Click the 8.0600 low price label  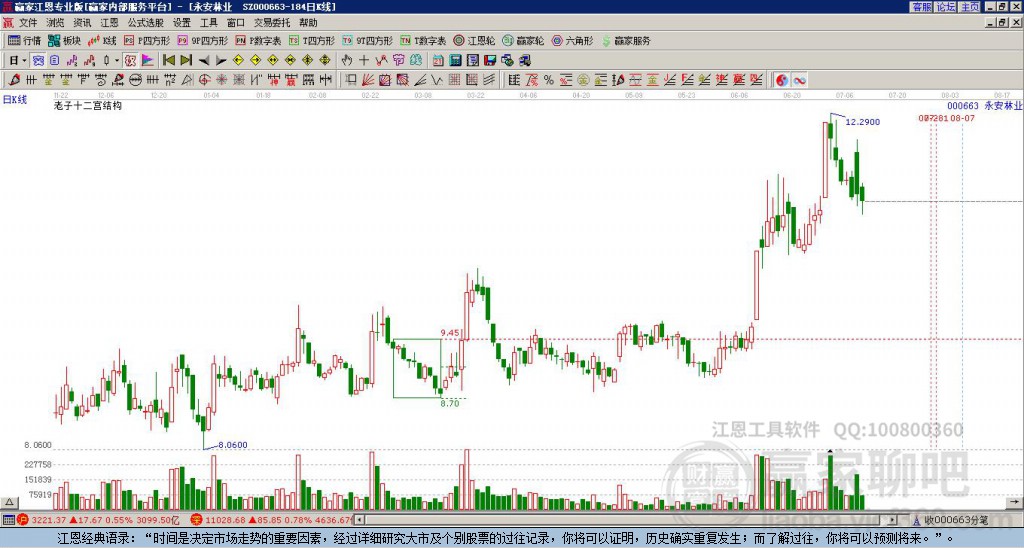(x=233, y=445)
